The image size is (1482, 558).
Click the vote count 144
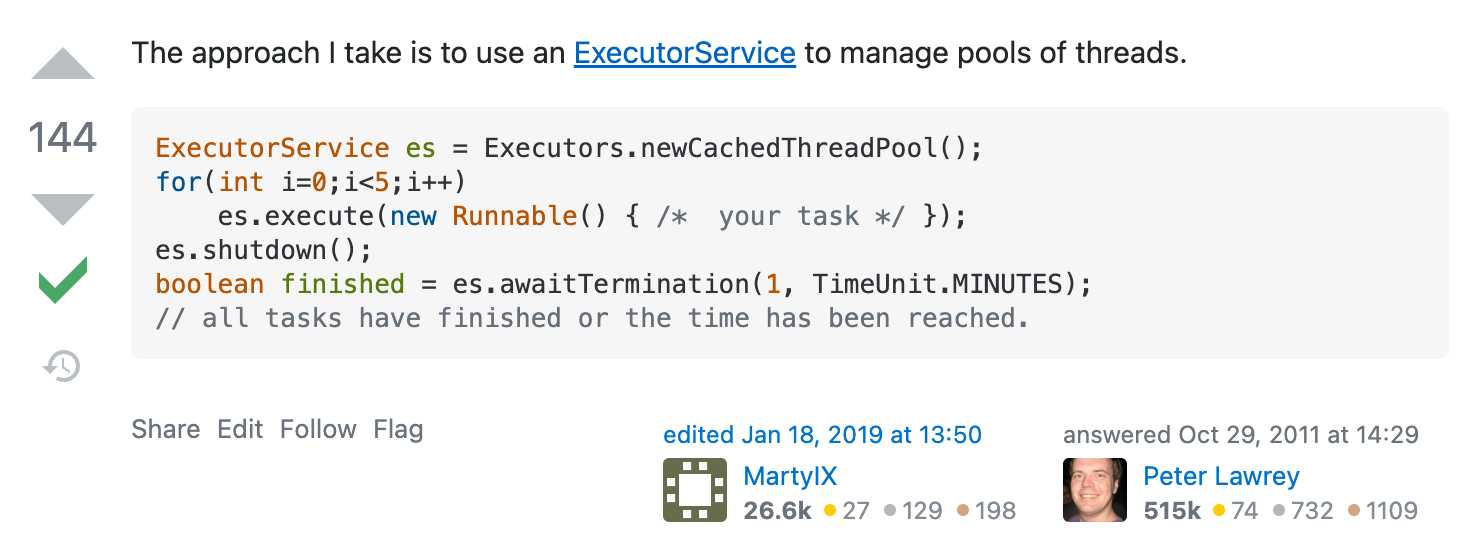(63, 137)
